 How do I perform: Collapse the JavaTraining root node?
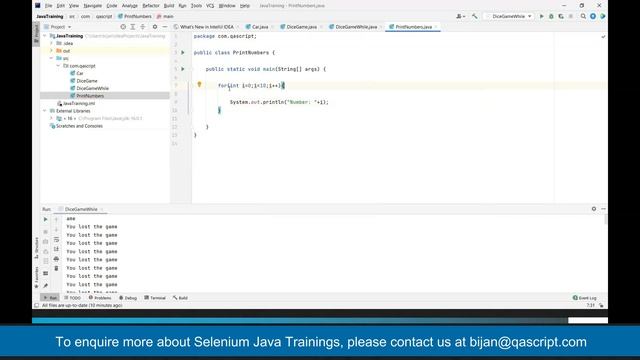click(x=44, y=36)
